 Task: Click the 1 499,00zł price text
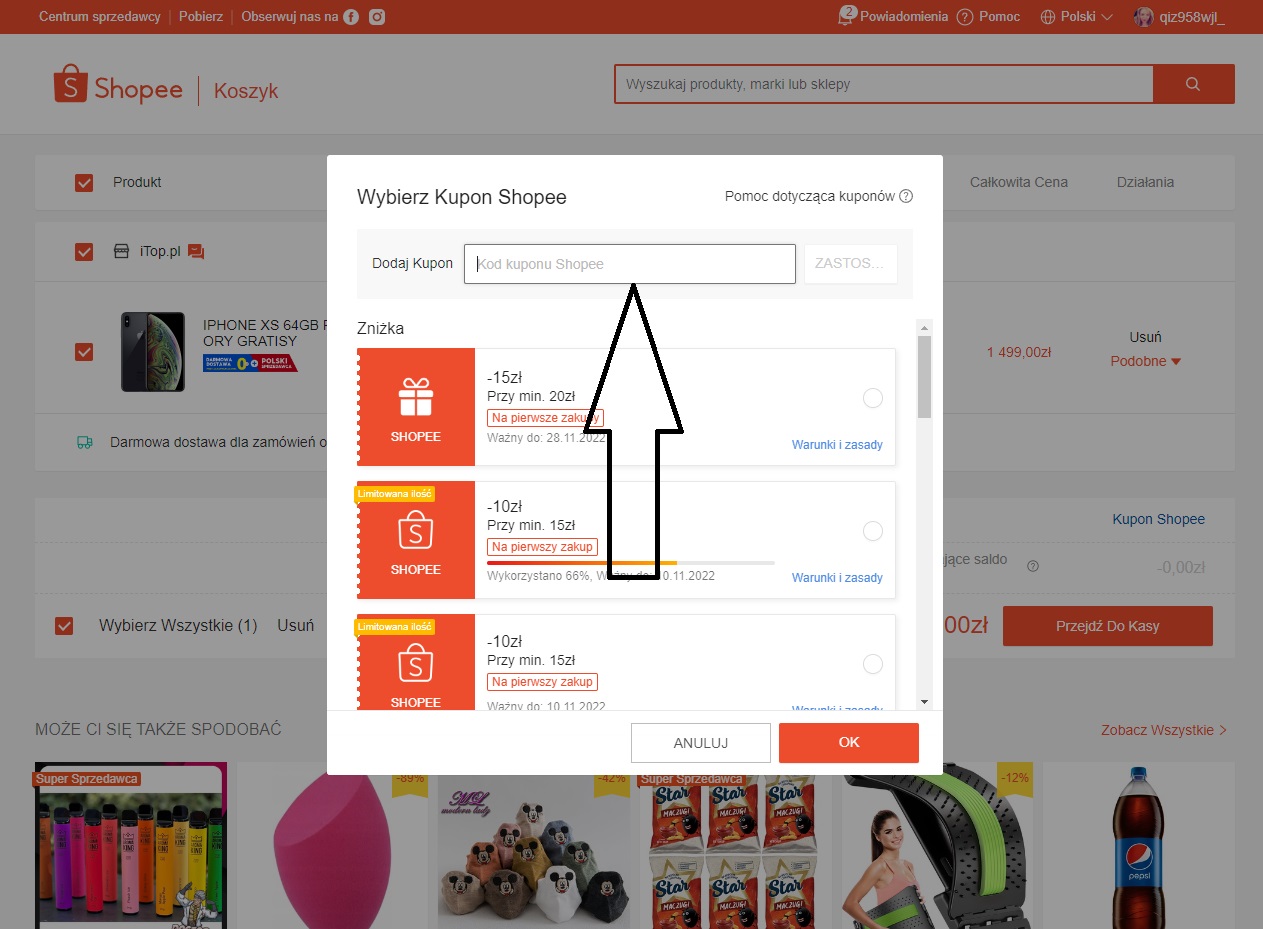[1019, 352]
